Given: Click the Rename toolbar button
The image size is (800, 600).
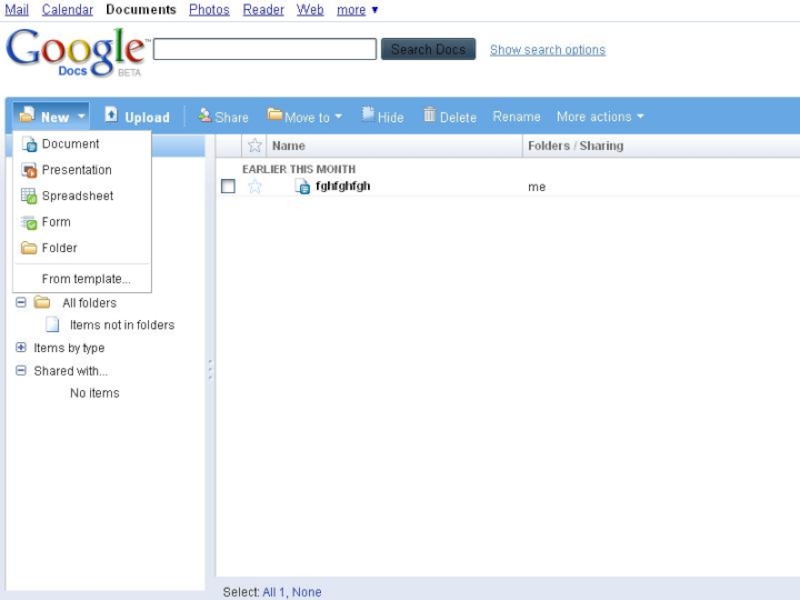Looking at the screenshot, I should 516,117.
